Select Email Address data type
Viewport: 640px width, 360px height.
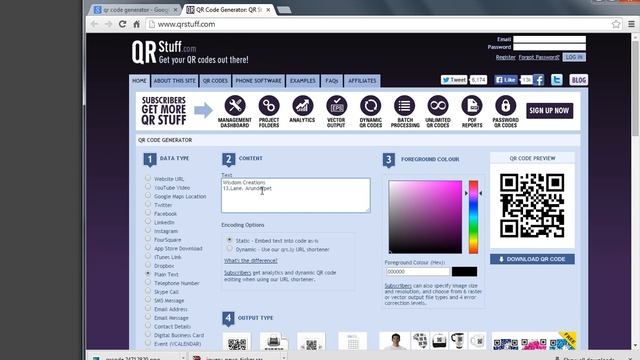(x=148, y=309)
